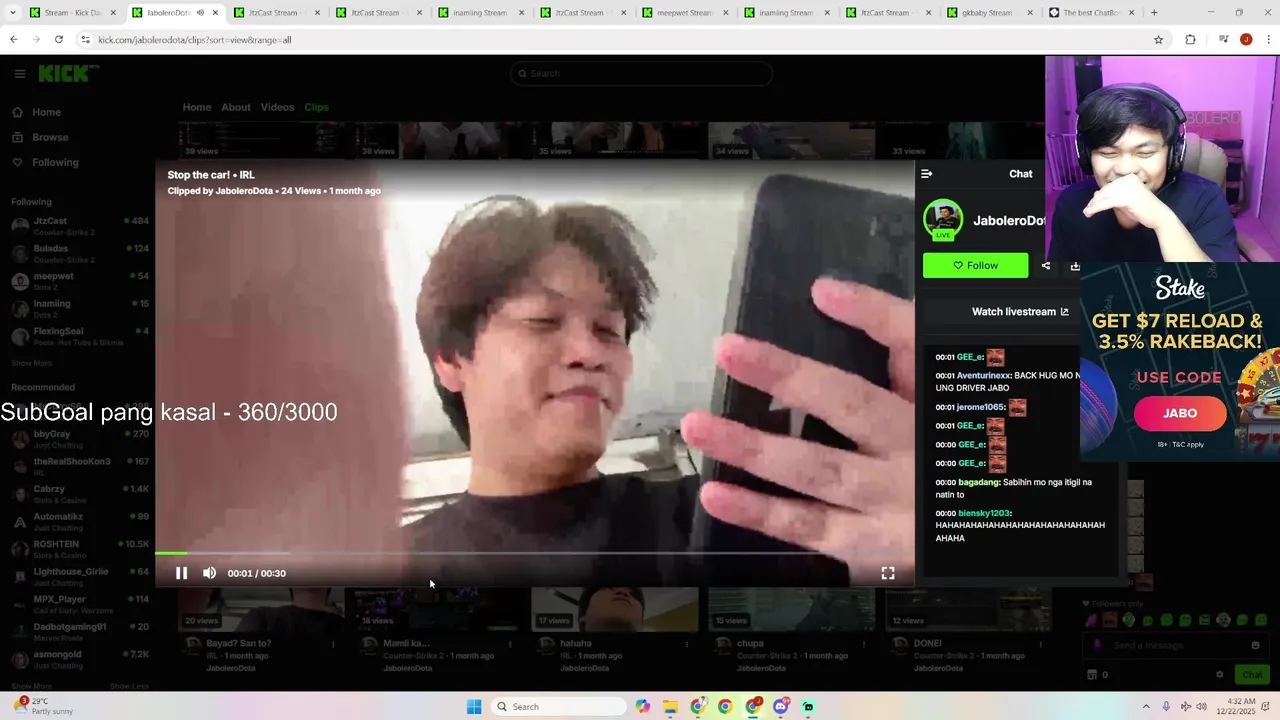Open Lighthouse_Girlie recommended channel
This screenshot has width=1280, height=720.
pos(79,576)
